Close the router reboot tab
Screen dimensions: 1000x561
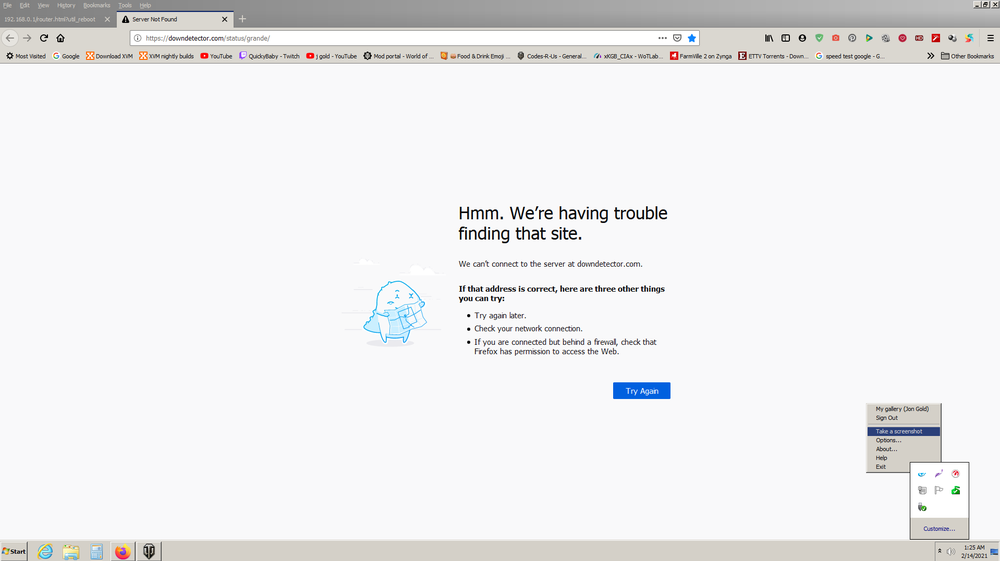(x=107, y=19)
